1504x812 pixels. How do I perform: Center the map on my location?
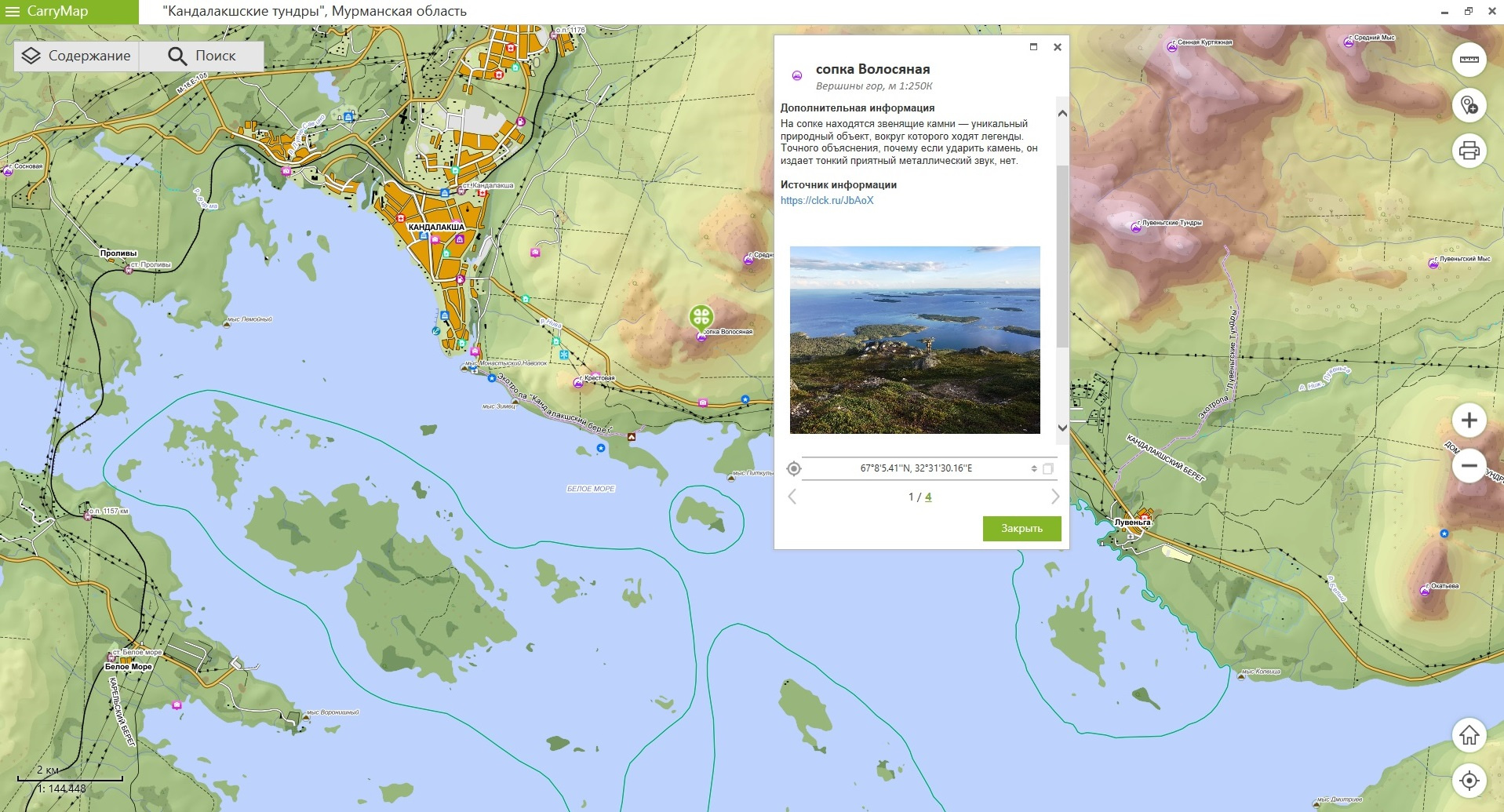tap(1469, 781)
